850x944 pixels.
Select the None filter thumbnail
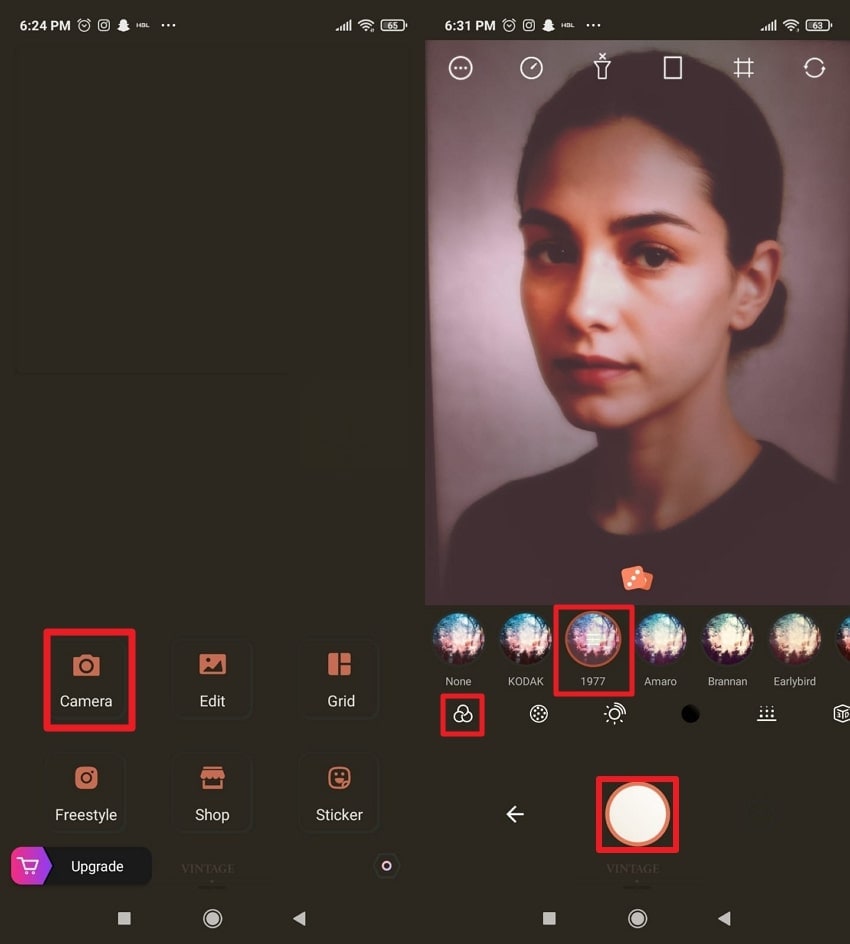458,639
